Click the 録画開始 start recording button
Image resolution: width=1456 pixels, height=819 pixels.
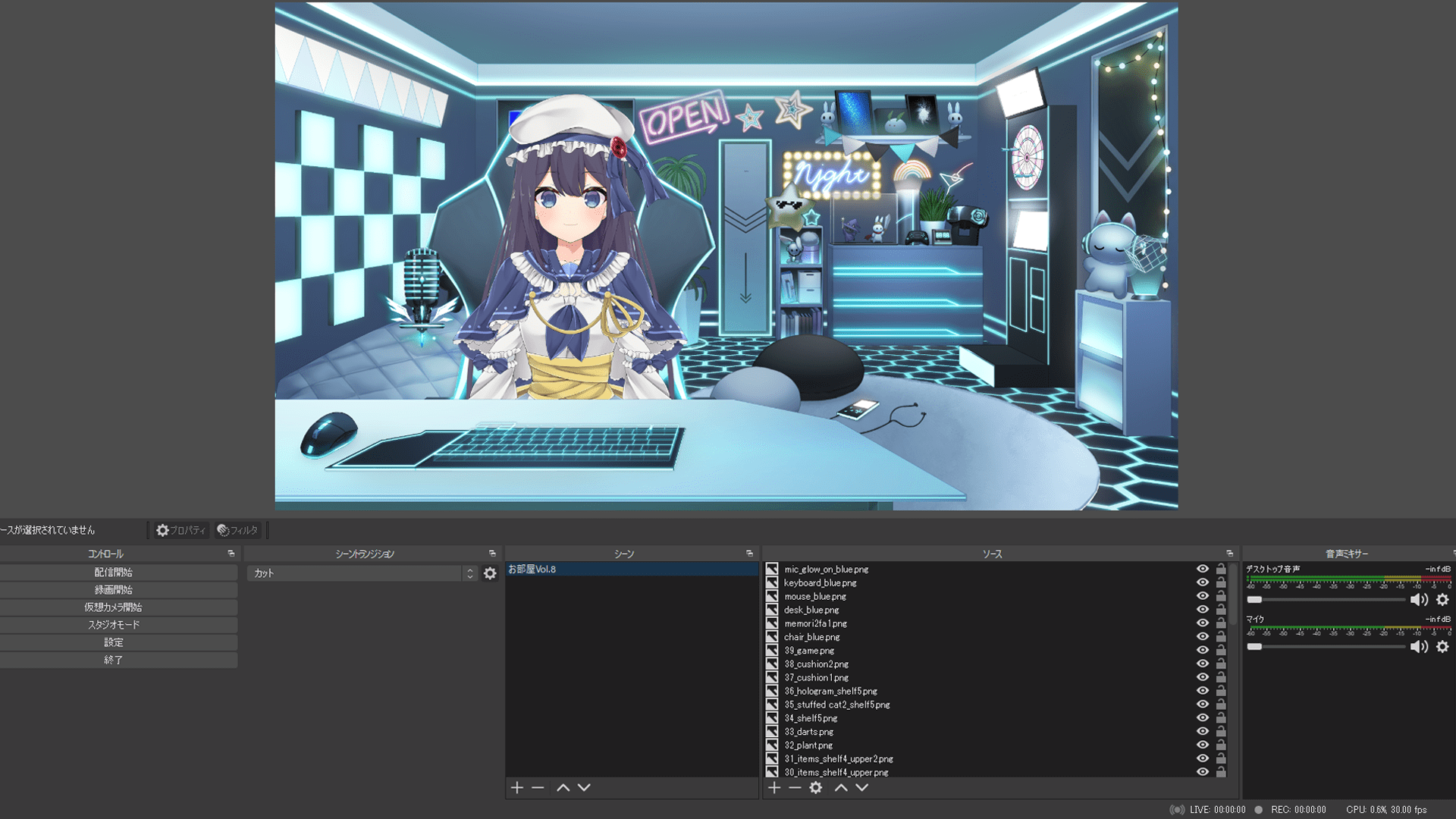114,590
